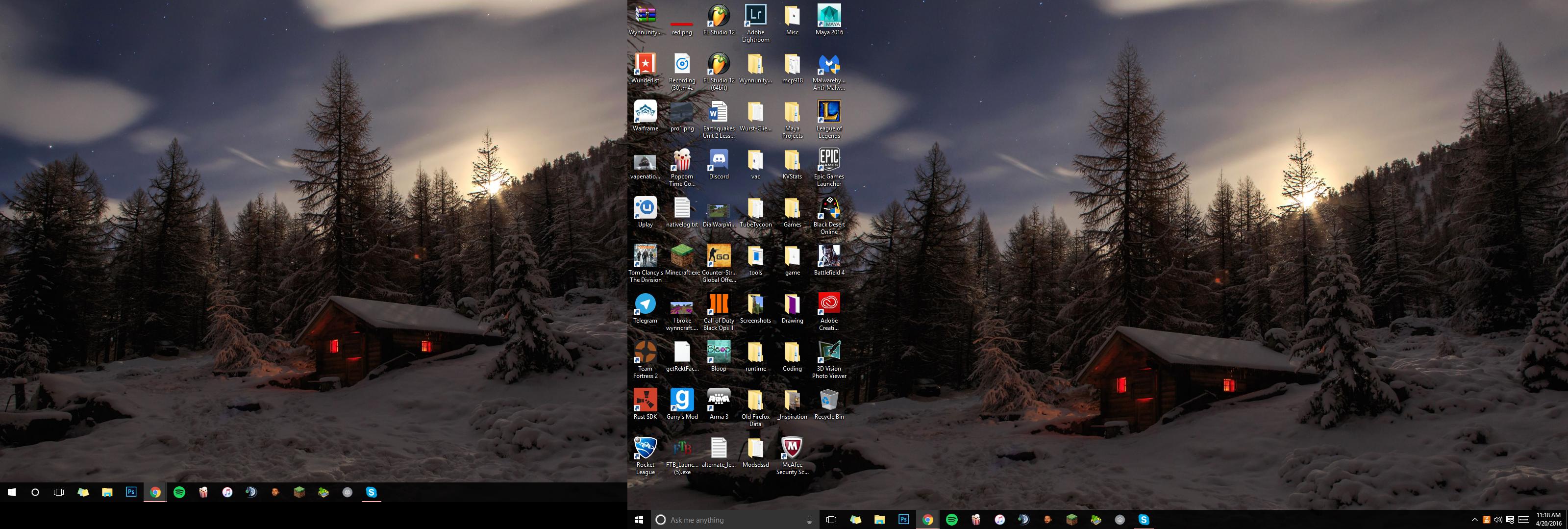Screen dimensions: 1568x529
Task: Launch League of Legends shortcut
Action: [x=829, y=119]
